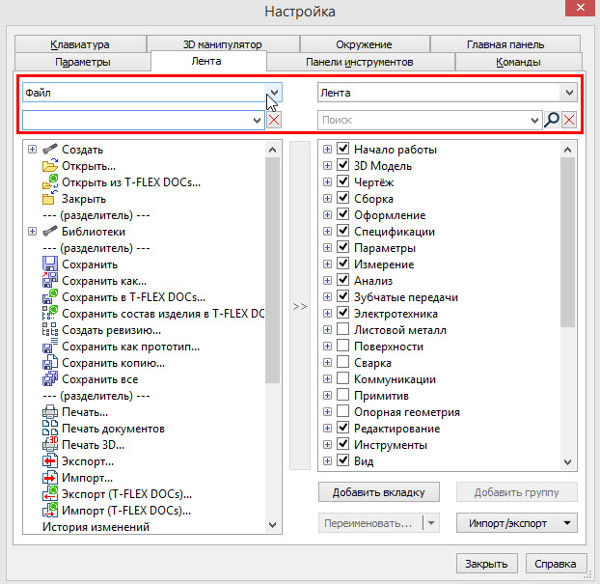
Task: Uncheck the Редактирование checkbox
Action: pyautogui.click(x=343, y=427)
